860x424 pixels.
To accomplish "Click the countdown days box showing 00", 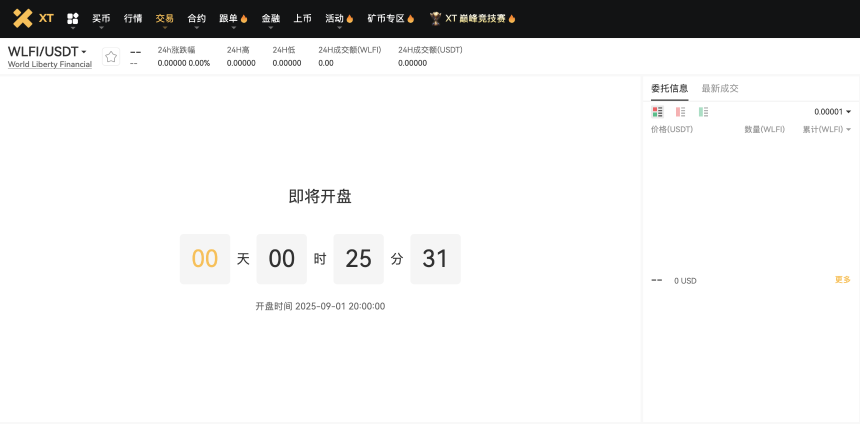I will point(205,259).
